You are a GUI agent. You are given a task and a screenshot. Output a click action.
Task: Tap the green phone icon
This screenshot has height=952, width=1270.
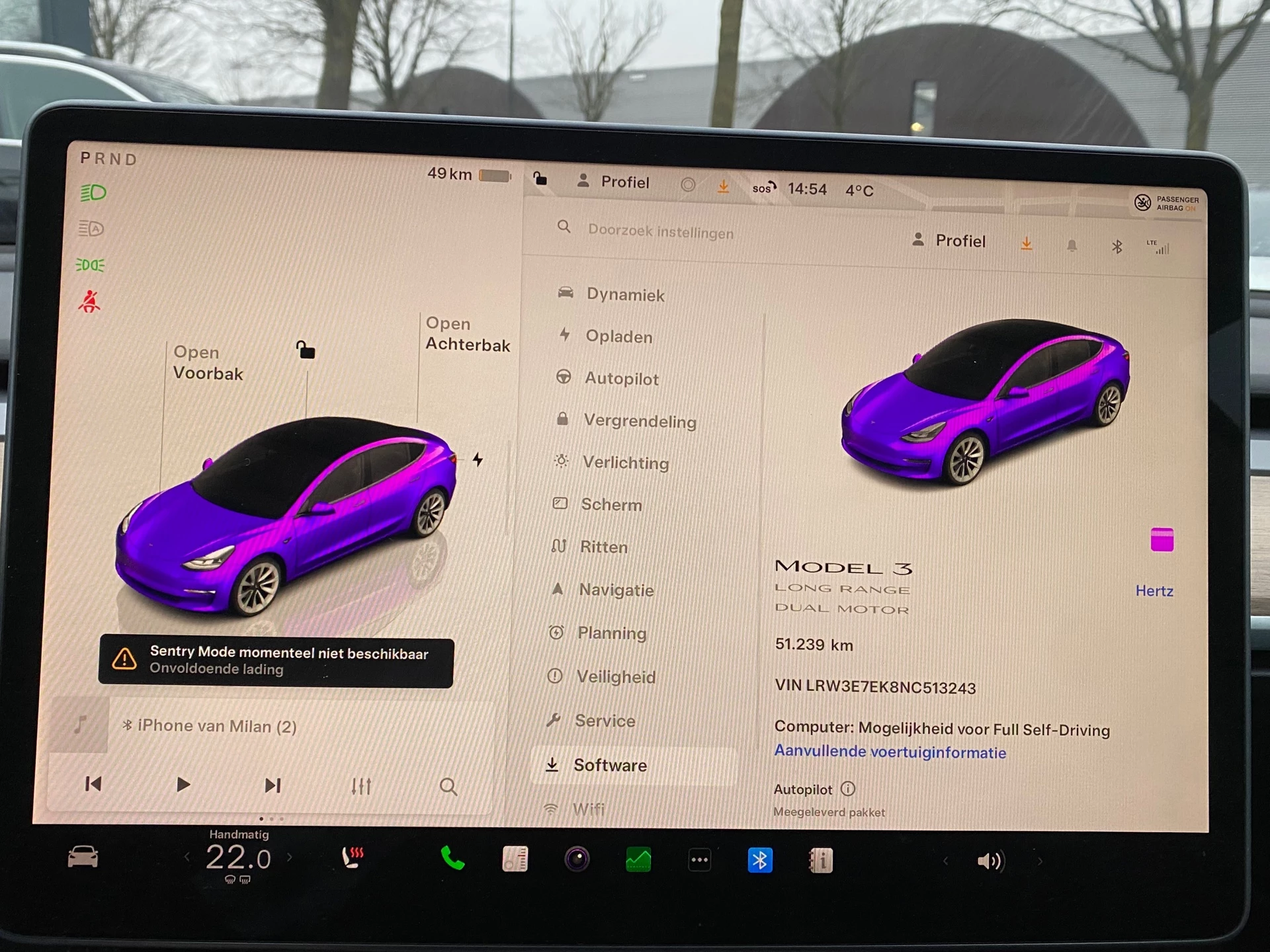[452, 858]
